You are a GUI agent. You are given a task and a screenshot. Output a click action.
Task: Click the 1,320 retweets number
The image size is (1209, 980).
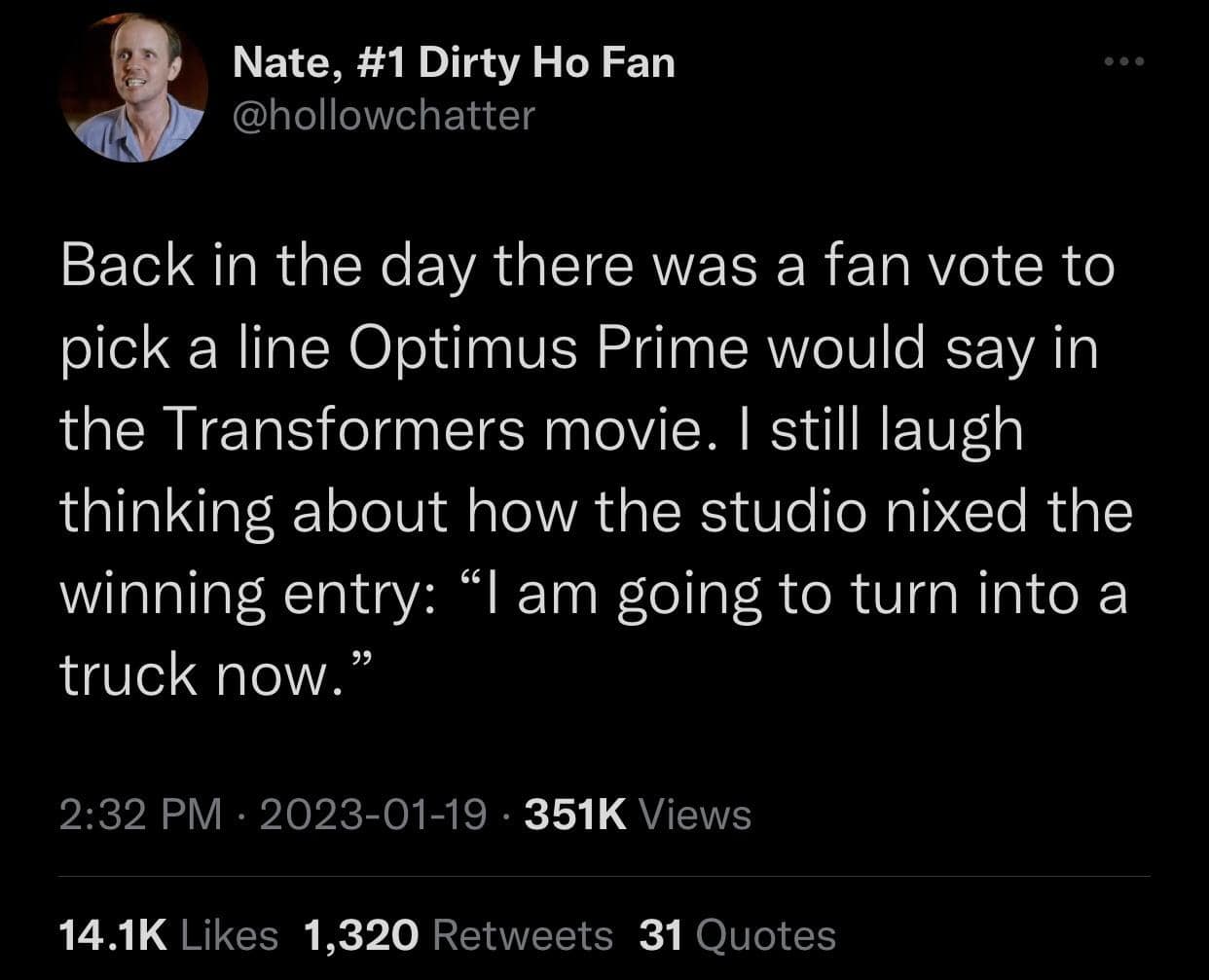pos(361,935)
